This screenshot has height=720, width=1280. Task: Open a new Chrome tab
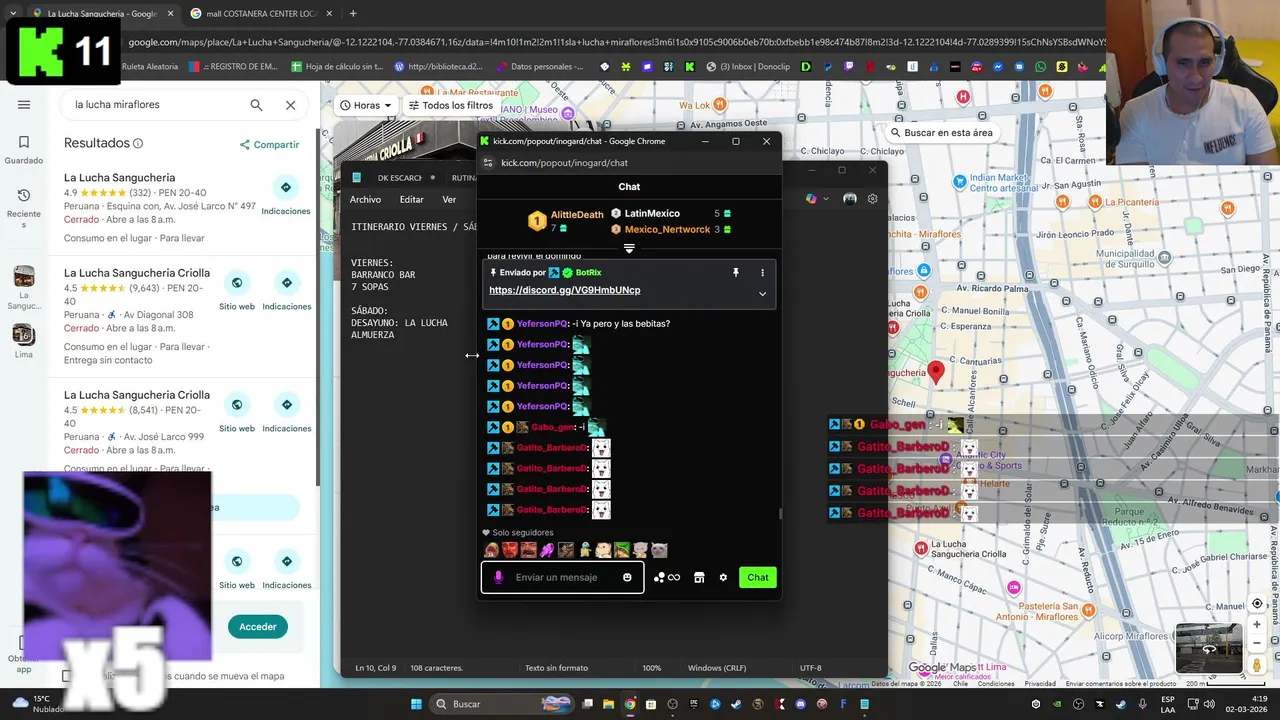[x=353, y=13]
